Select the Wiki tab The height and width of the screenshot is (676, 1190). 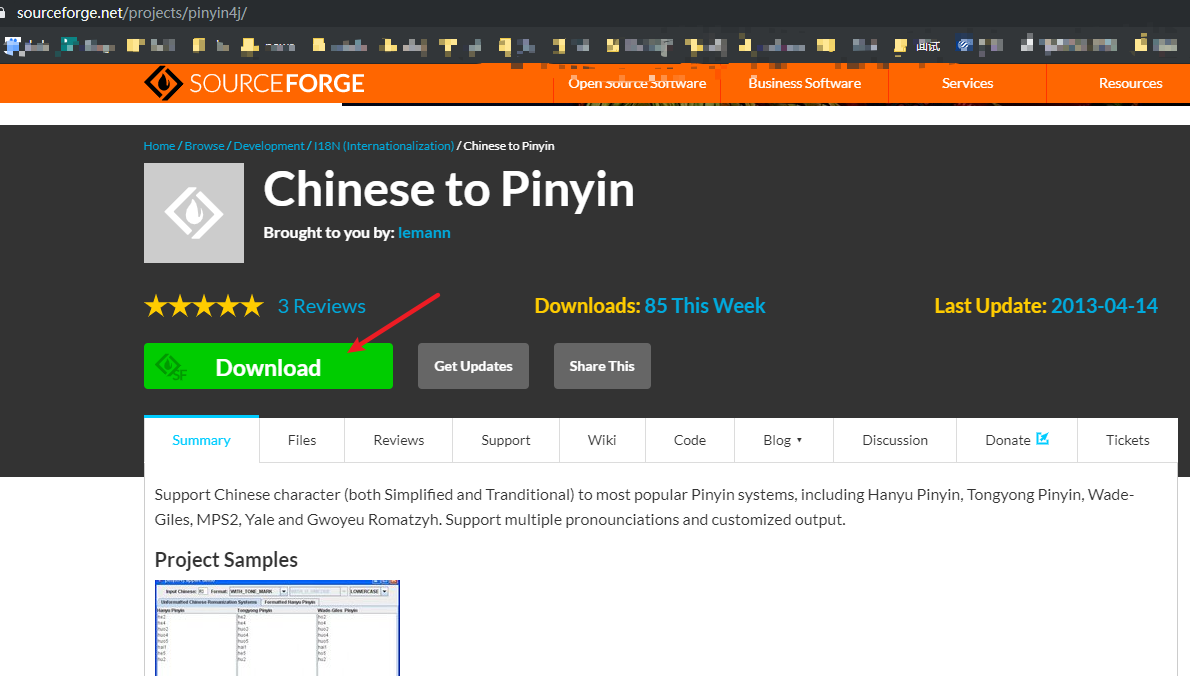pos(602,440)
